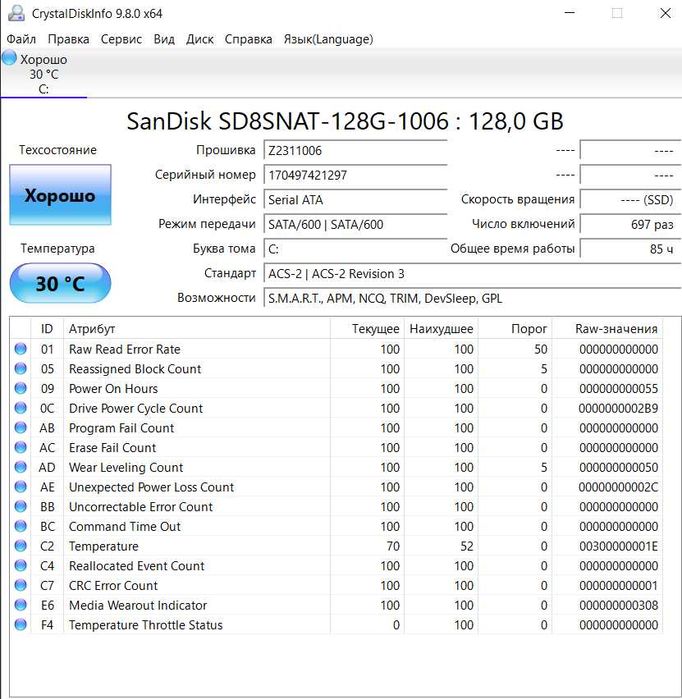Click the SanDisk SD8SNAT-128G-1006 model title
This screenshot has width=682, height=699.
point(345,121)
